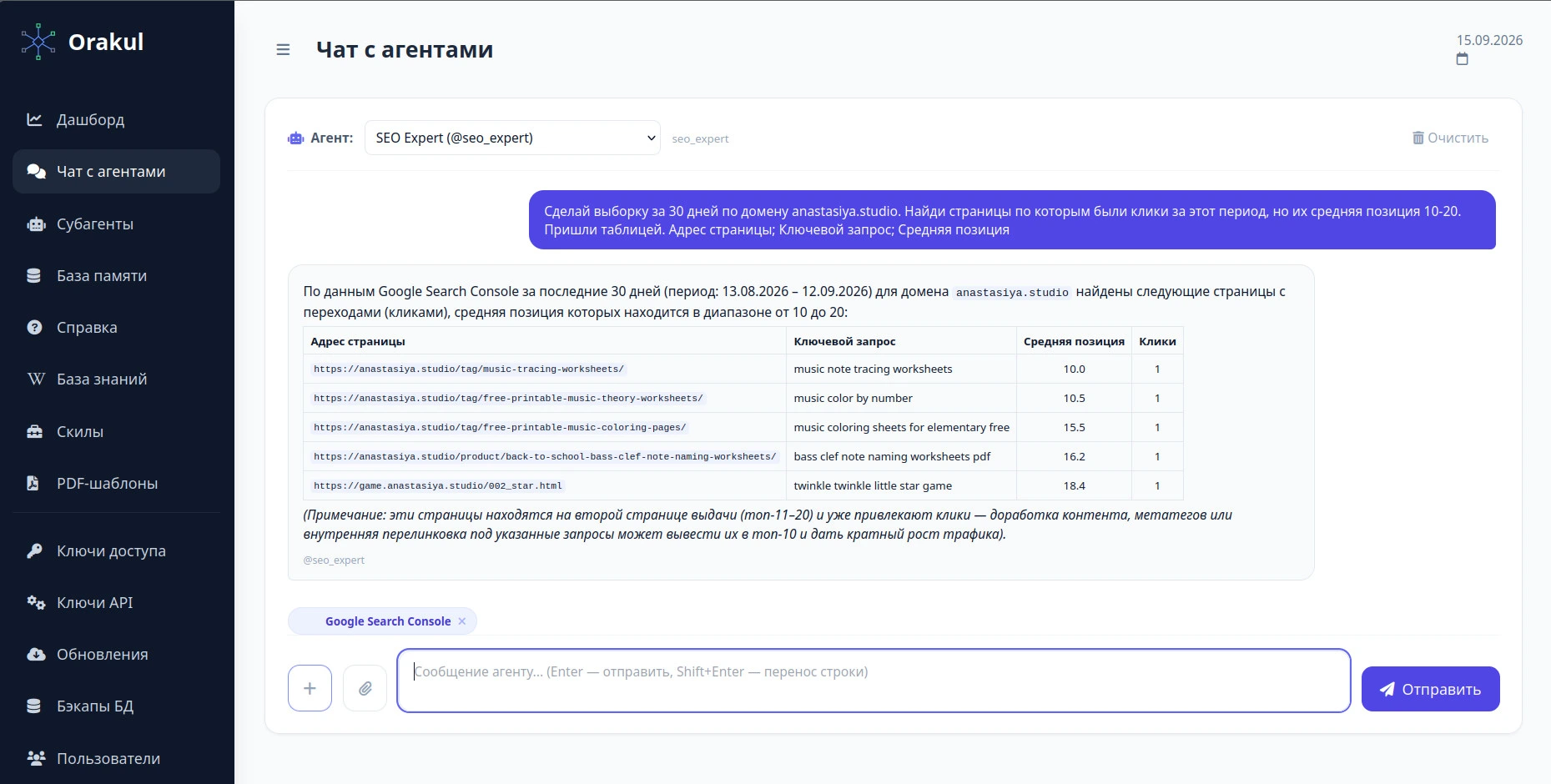
Task: Open the free-printable-music-coloring-pages URL
Action: pyautogui.click(x=500, y=427)
